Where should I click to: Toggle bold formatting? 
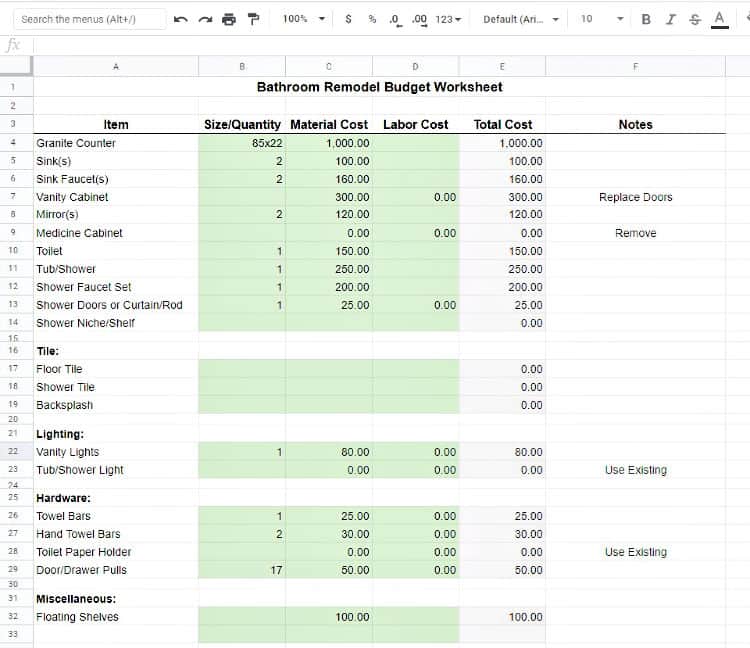coord(646,19)
